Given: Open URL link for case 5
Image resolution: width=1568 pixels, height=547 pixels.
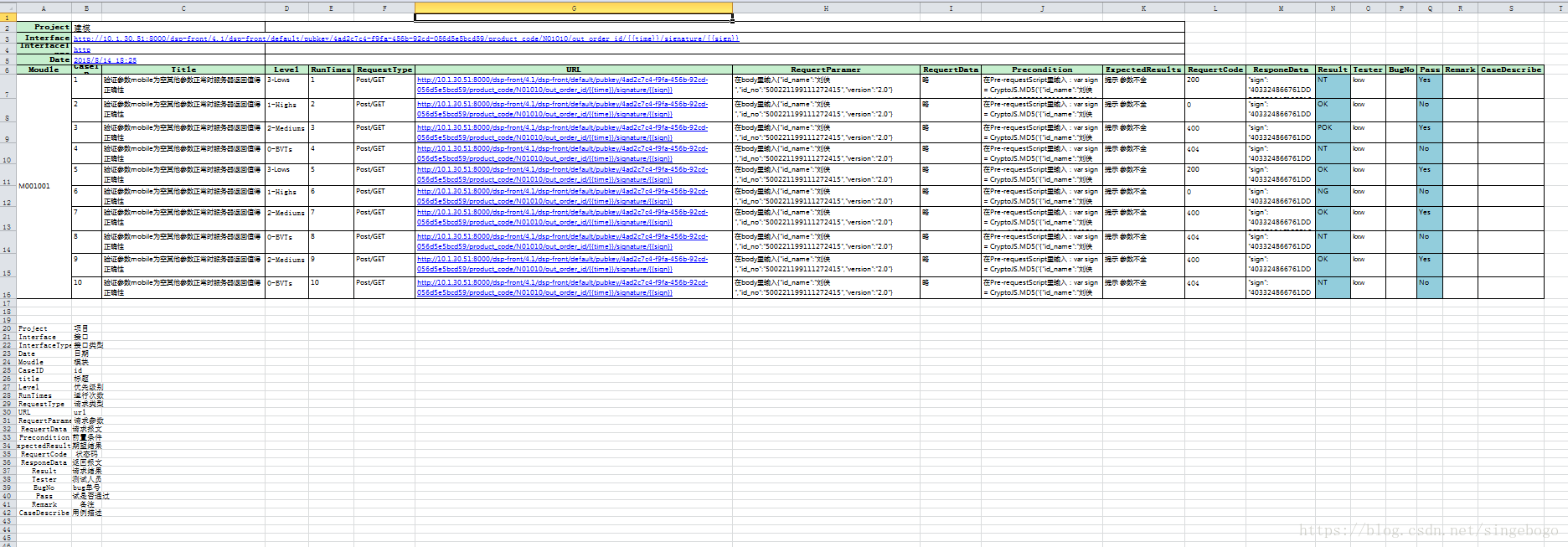Looking at the screenshot, I should pos(562,174).
